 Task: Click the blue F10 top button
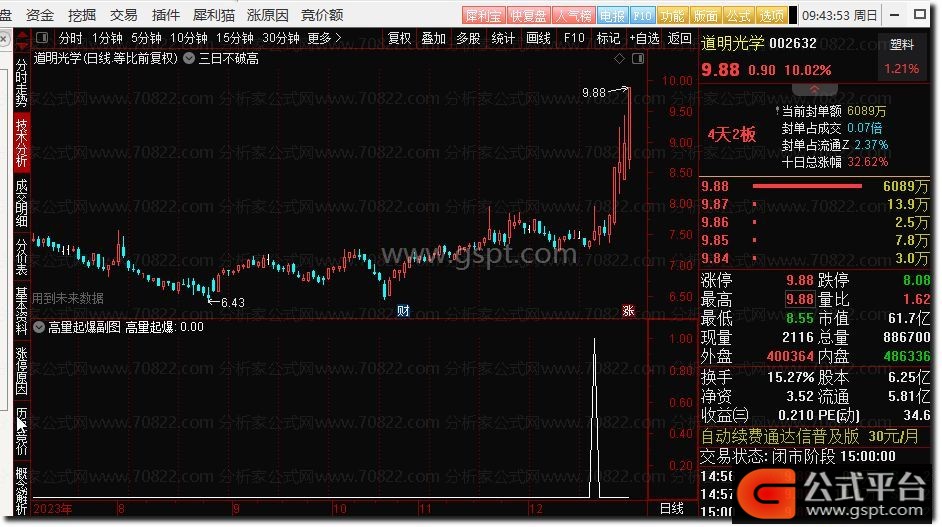click(642, 15)
